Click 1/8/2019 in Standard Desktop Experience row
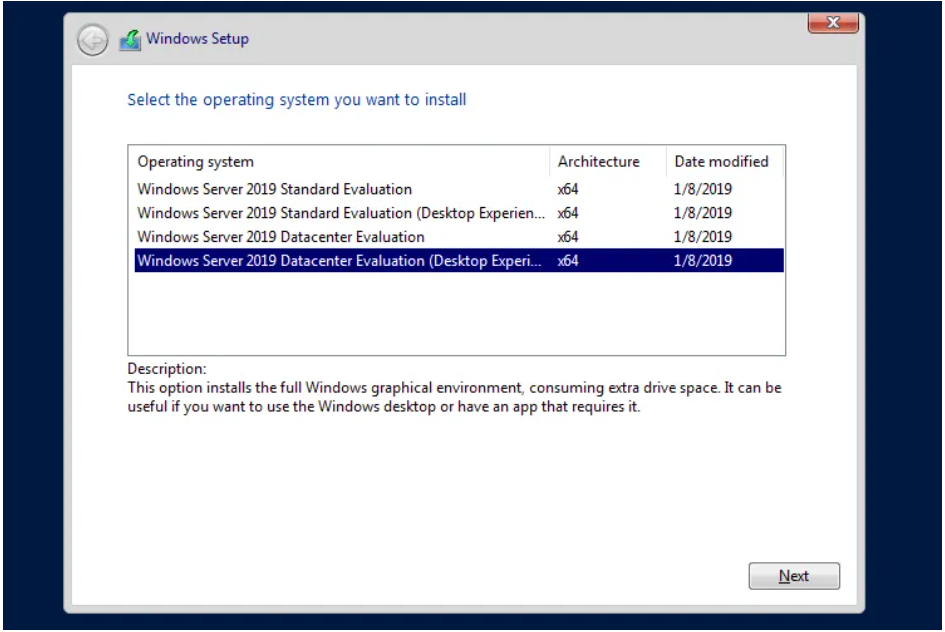The height and width of the screenshot is (632, 945). point(703,213)
